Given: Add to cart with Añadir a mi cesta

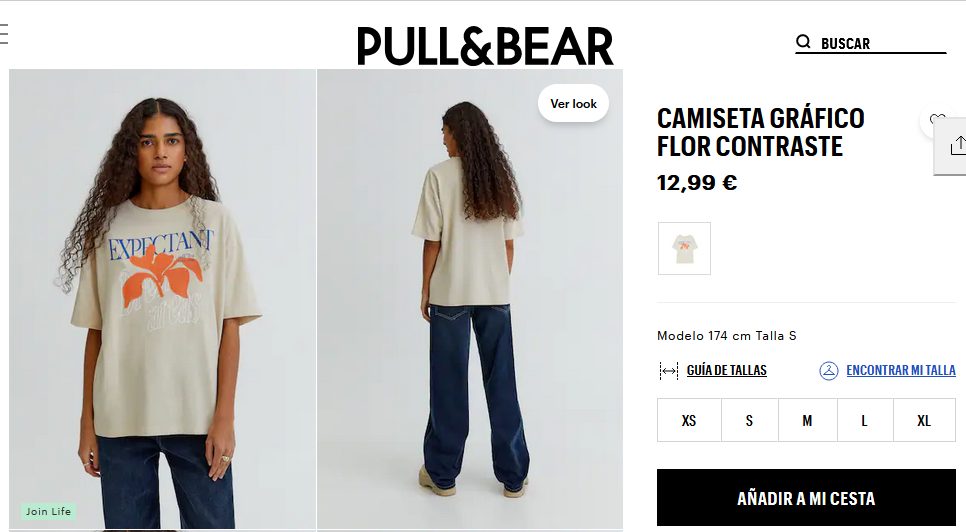Looking at the screenshot, I should (806, 498).
